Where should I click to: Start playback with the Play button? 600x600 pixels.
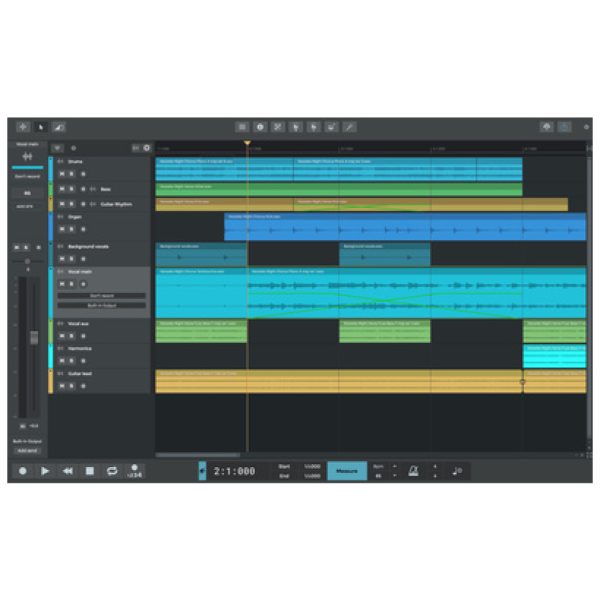(45, 471)
